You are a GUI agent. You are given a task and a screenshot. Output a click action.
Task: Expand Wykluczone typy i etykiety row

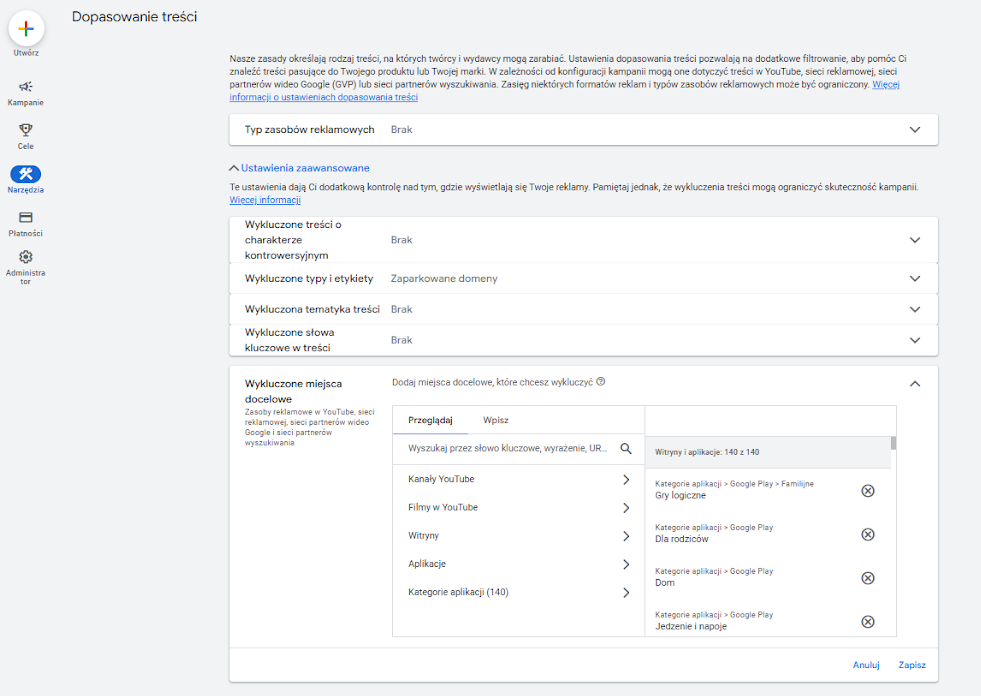coord(914,279)
